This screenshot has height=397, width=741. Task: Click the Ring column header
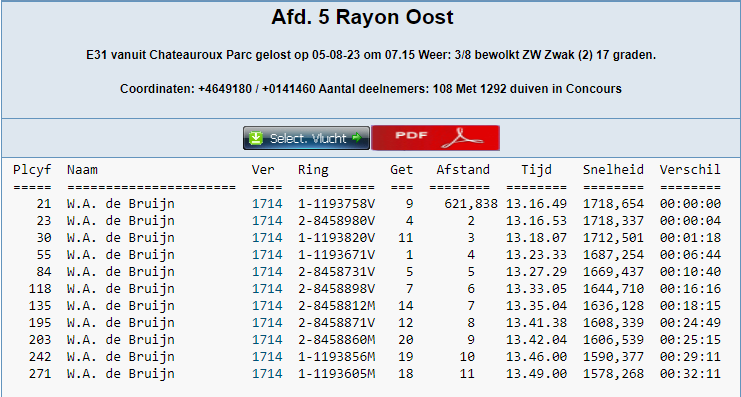(313, 170)
